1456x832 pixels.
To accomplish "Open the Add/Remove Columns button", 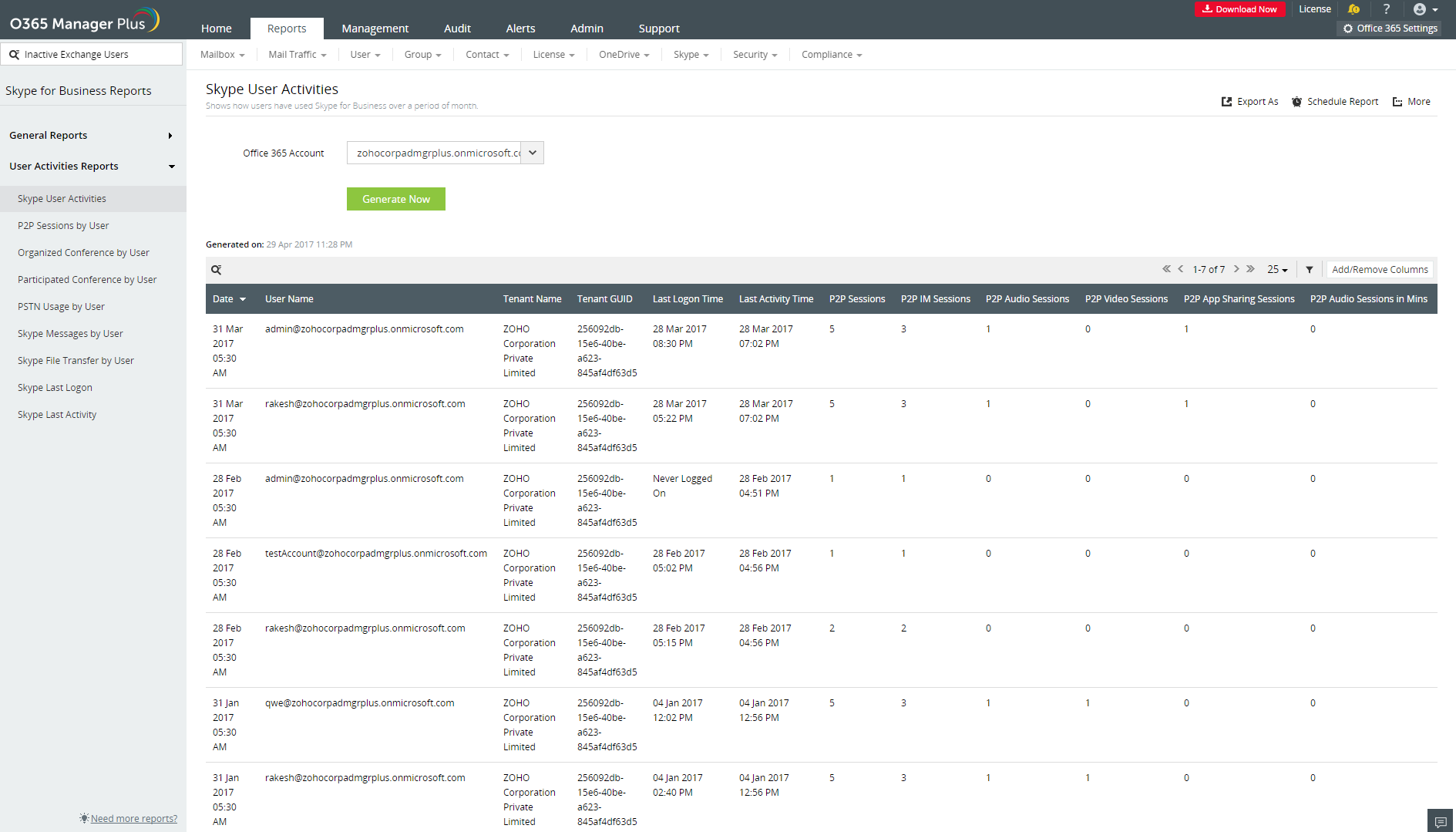I will pos(1380,270).
